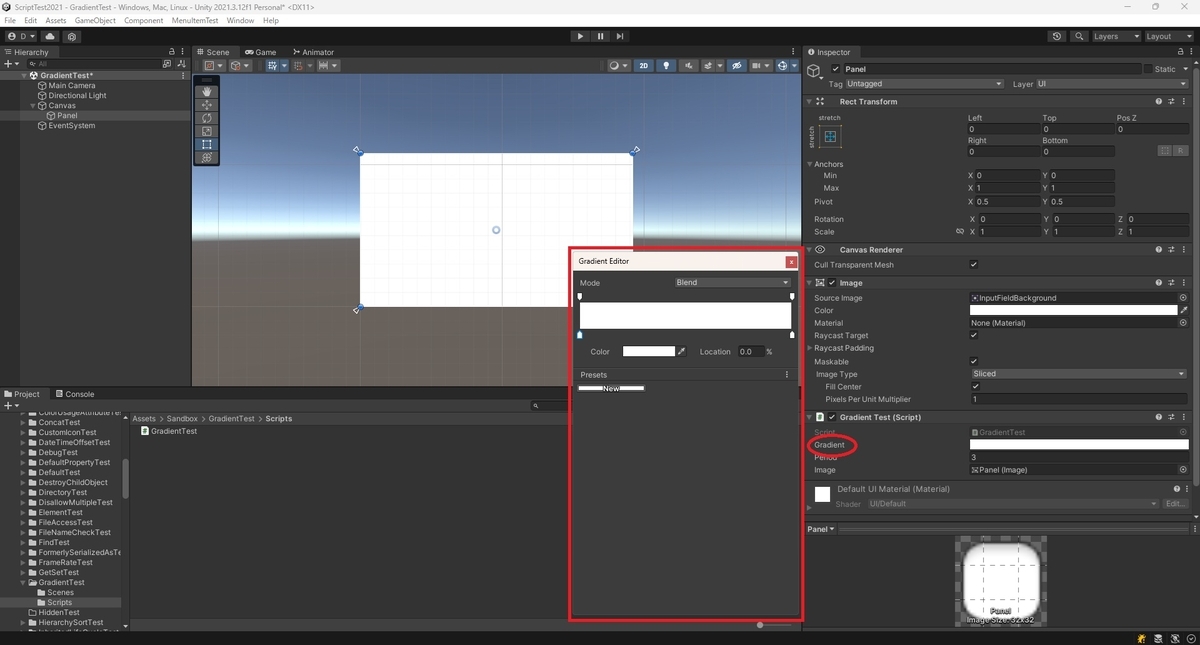1200x645 pixels.
Task: Select the Rect tool in Scene view
Action: [x=207, y=144]
